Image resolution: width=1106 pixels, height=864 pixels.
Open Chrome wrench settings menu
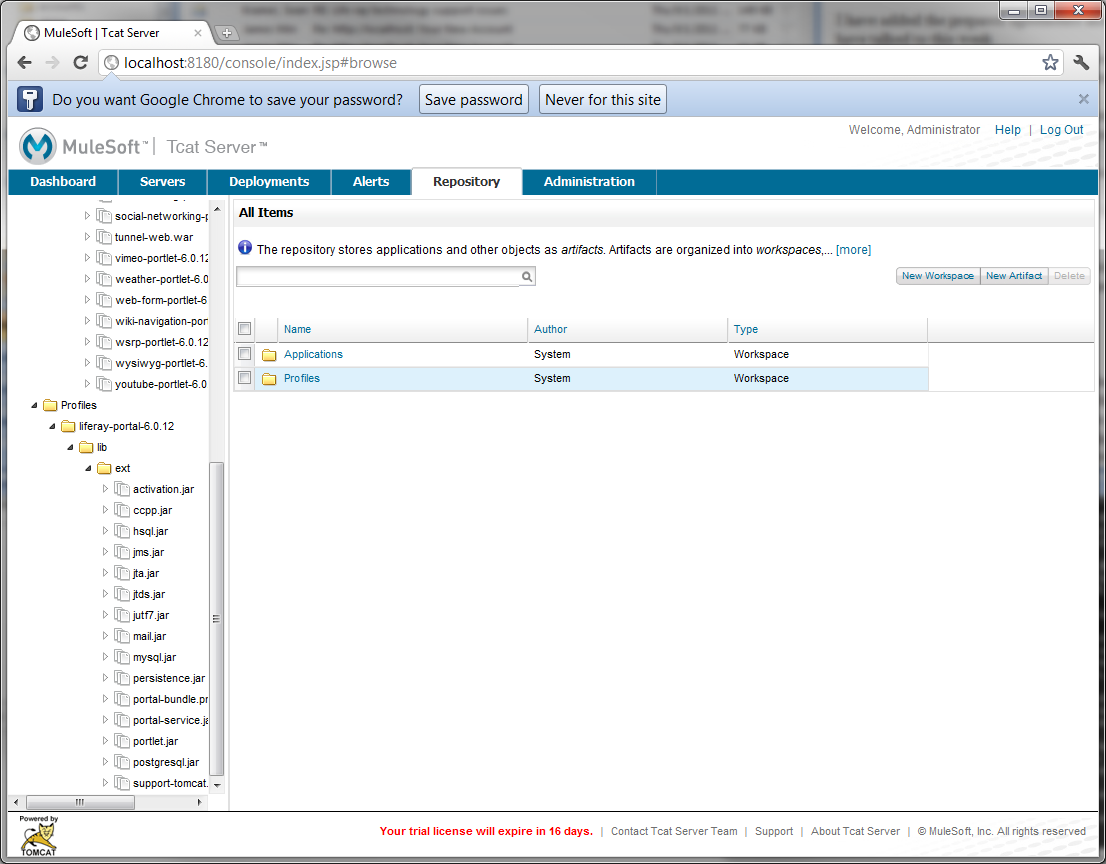(1081, 63)
